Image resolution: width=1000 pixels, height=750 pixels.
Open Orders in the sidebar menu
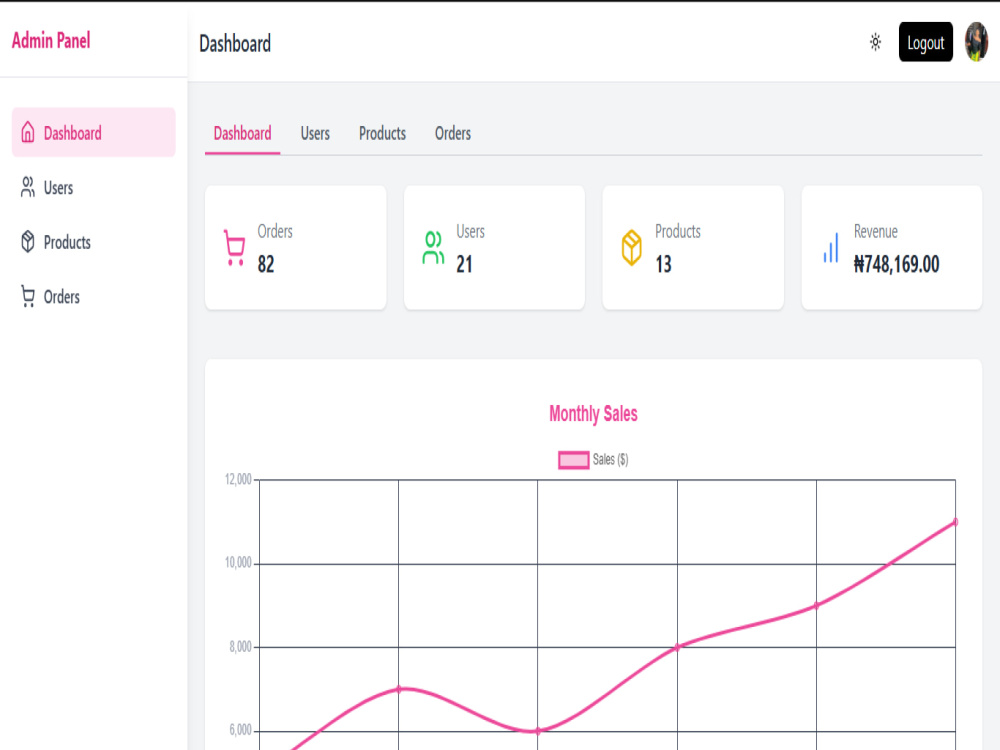tap(93, 297)
